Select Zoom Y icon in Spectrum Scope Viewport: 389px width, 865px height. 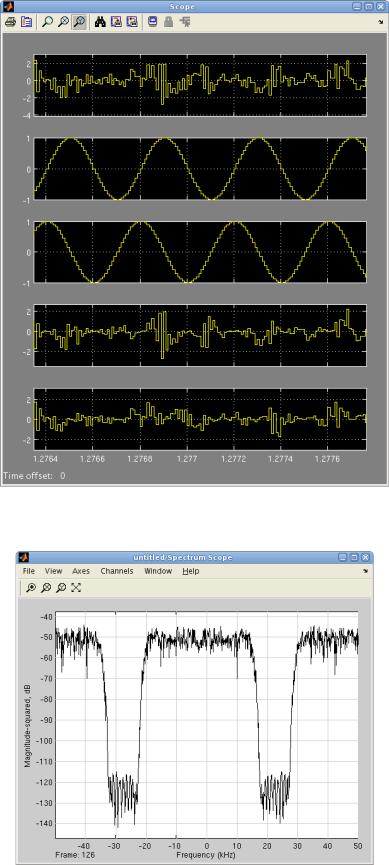(x=61, y=588)
